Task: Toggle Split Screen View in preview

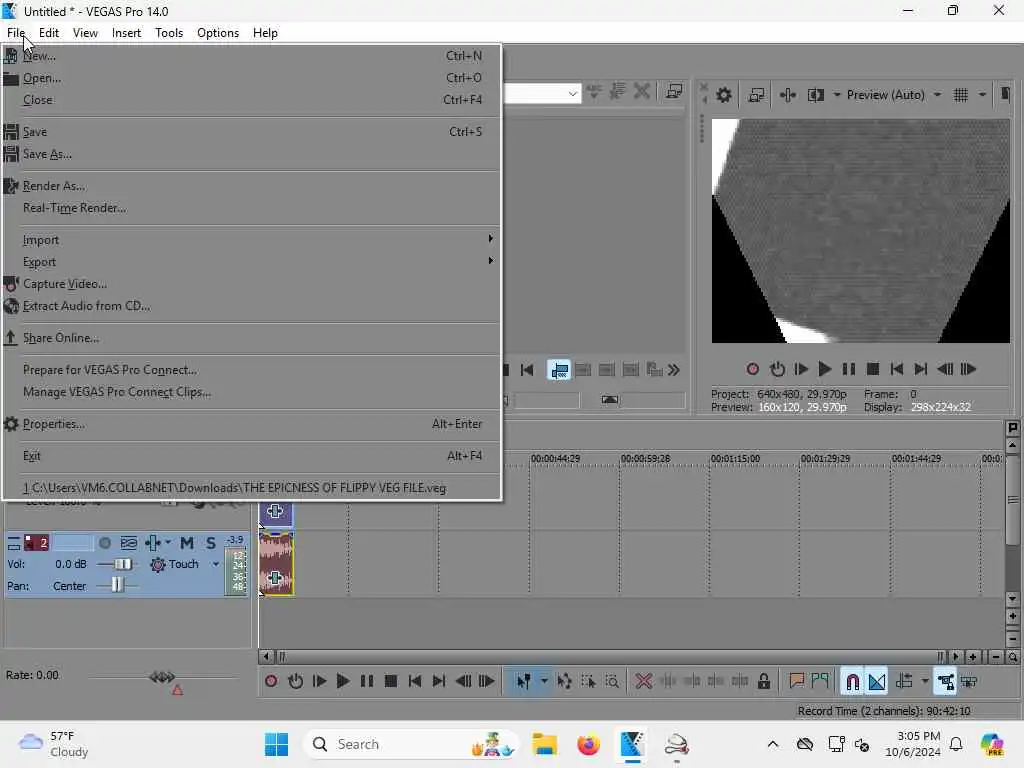Action: tap(816, 95)
